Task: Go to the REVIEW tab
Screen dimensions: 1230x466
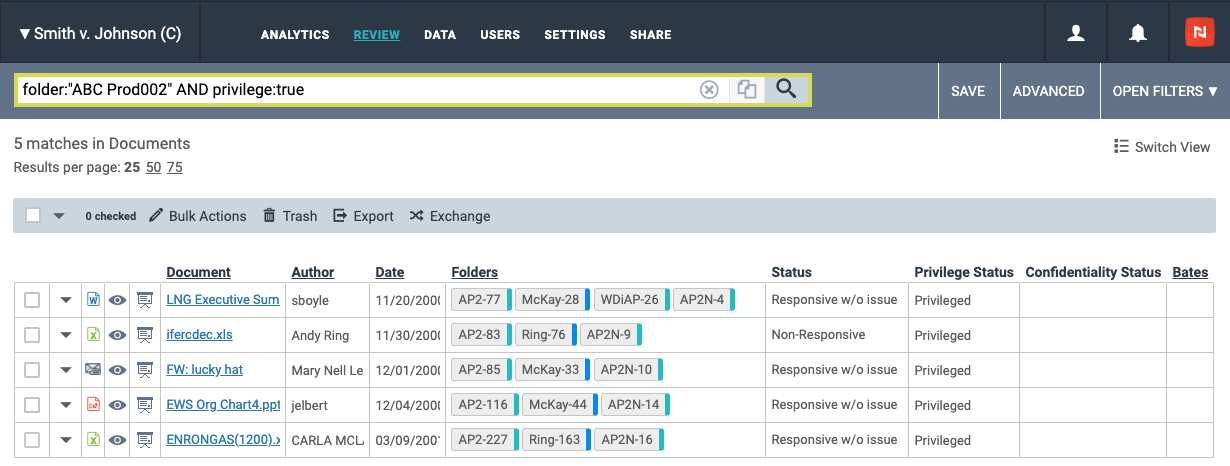Action: 377,34
